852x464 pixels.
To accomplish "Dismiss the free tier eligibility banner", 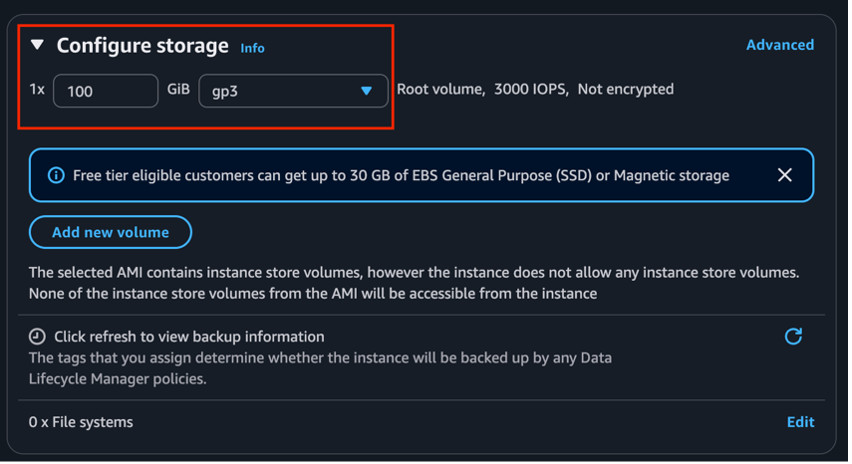I will click(785, 175).
